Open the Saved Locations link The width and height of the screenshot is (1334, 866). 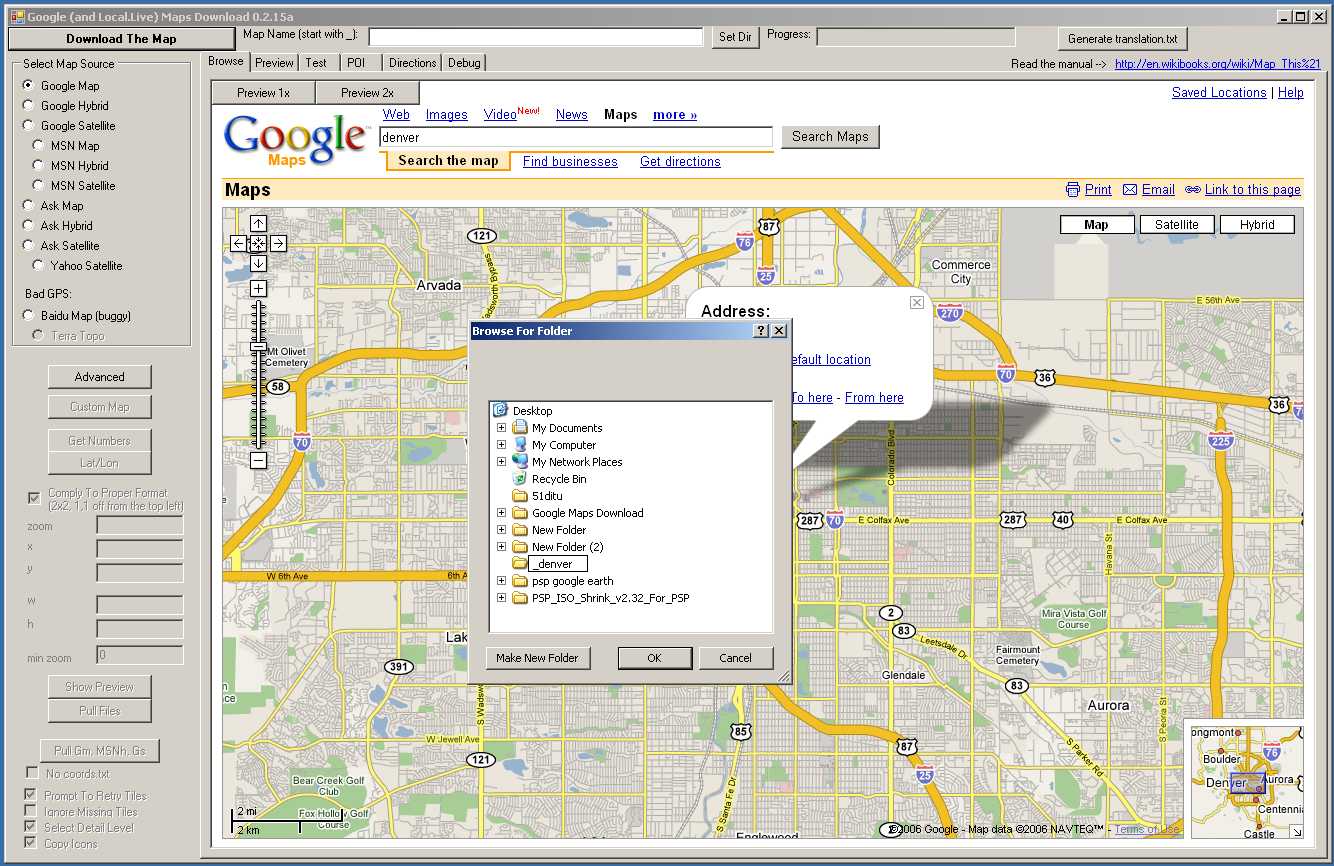pos(1219,92)
